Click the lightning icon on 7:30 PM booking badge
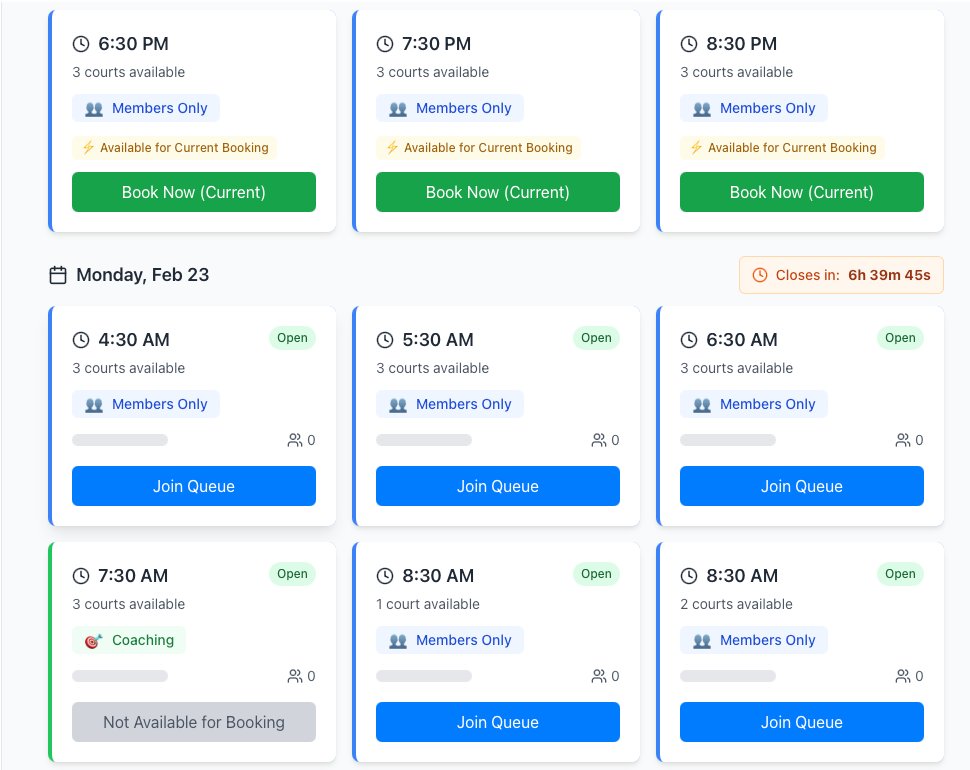This screenshot has height=770, width=970. [389, 146]
